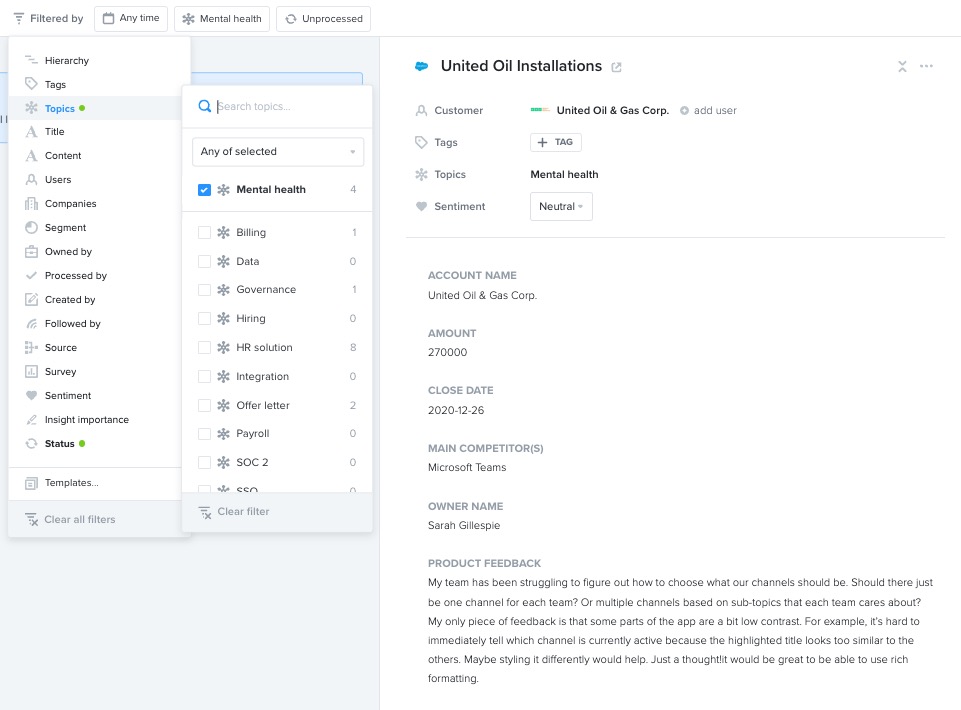Click the Source filter icon

(31, 348)
